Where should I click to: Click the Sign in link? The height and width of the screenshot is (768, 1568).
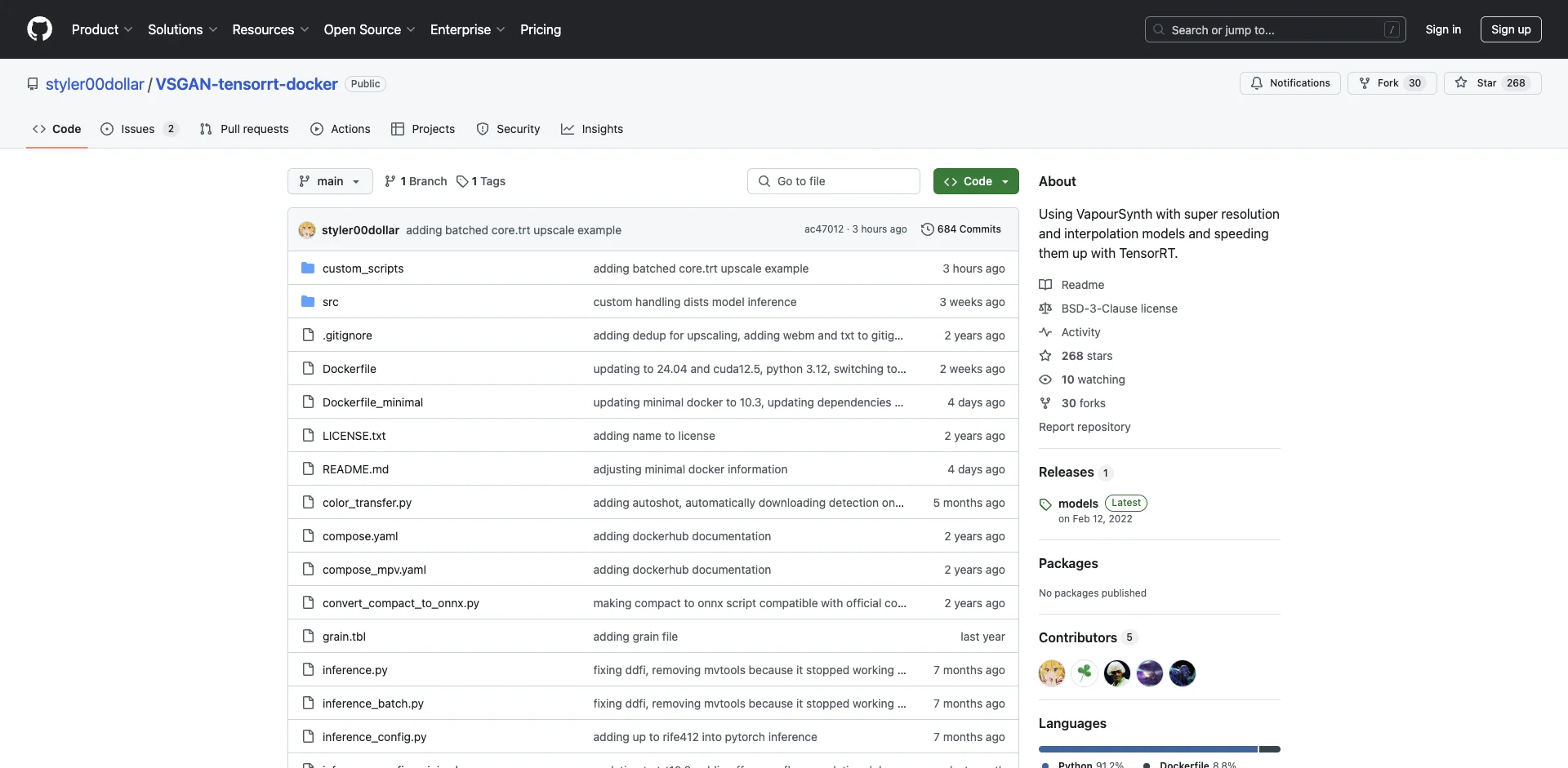tap(1443, 29)
